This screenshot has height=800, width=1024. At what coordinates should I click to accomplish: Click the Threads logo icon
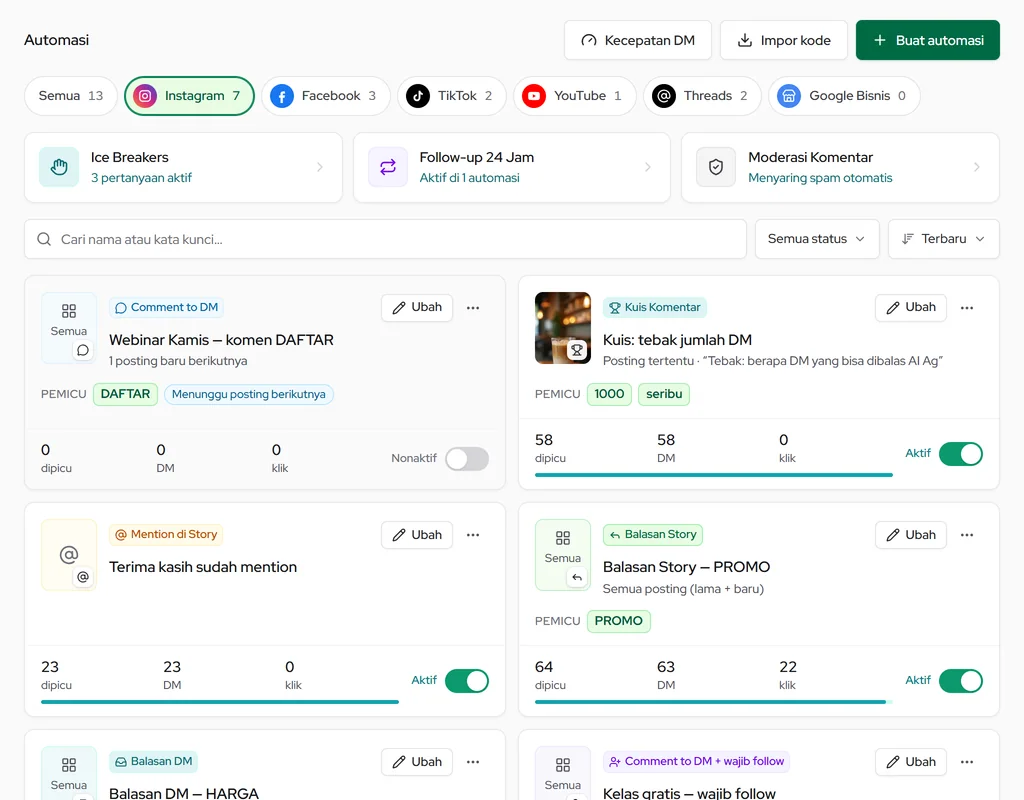[664, 96]
